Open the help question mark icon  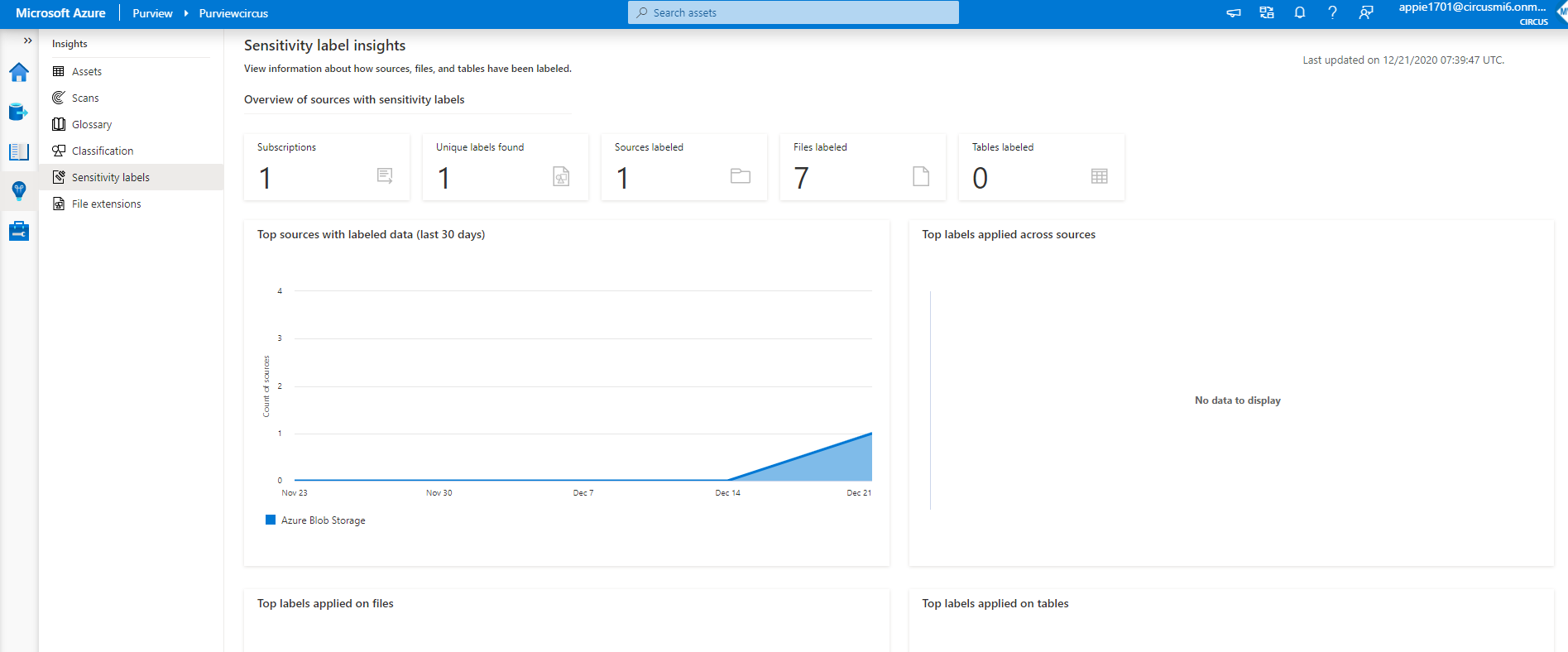tap(1332, 13)
